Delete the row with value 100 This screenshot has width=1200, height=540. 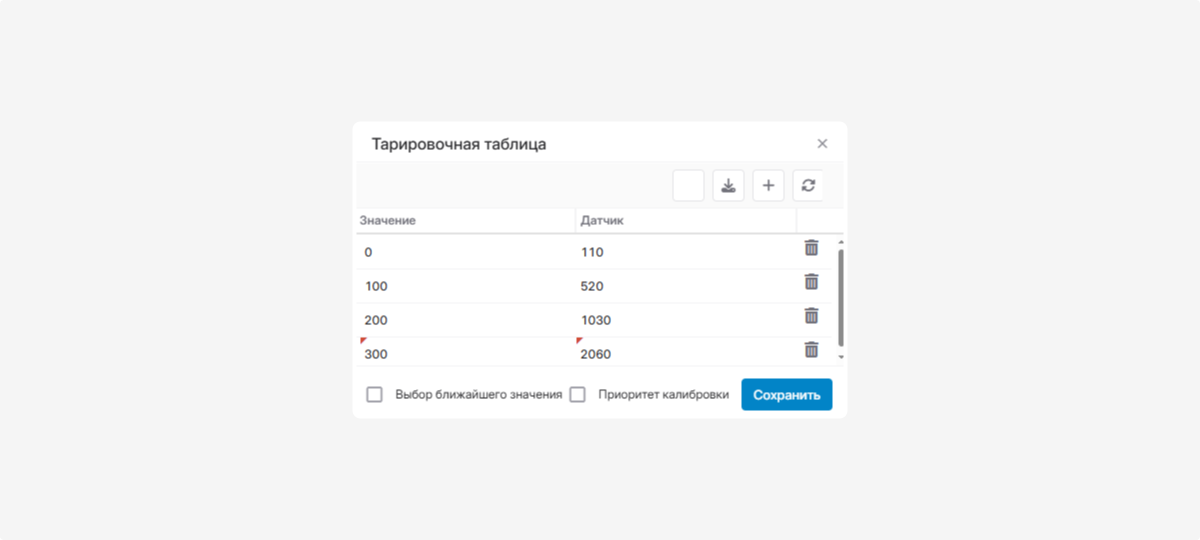[811, 282]
